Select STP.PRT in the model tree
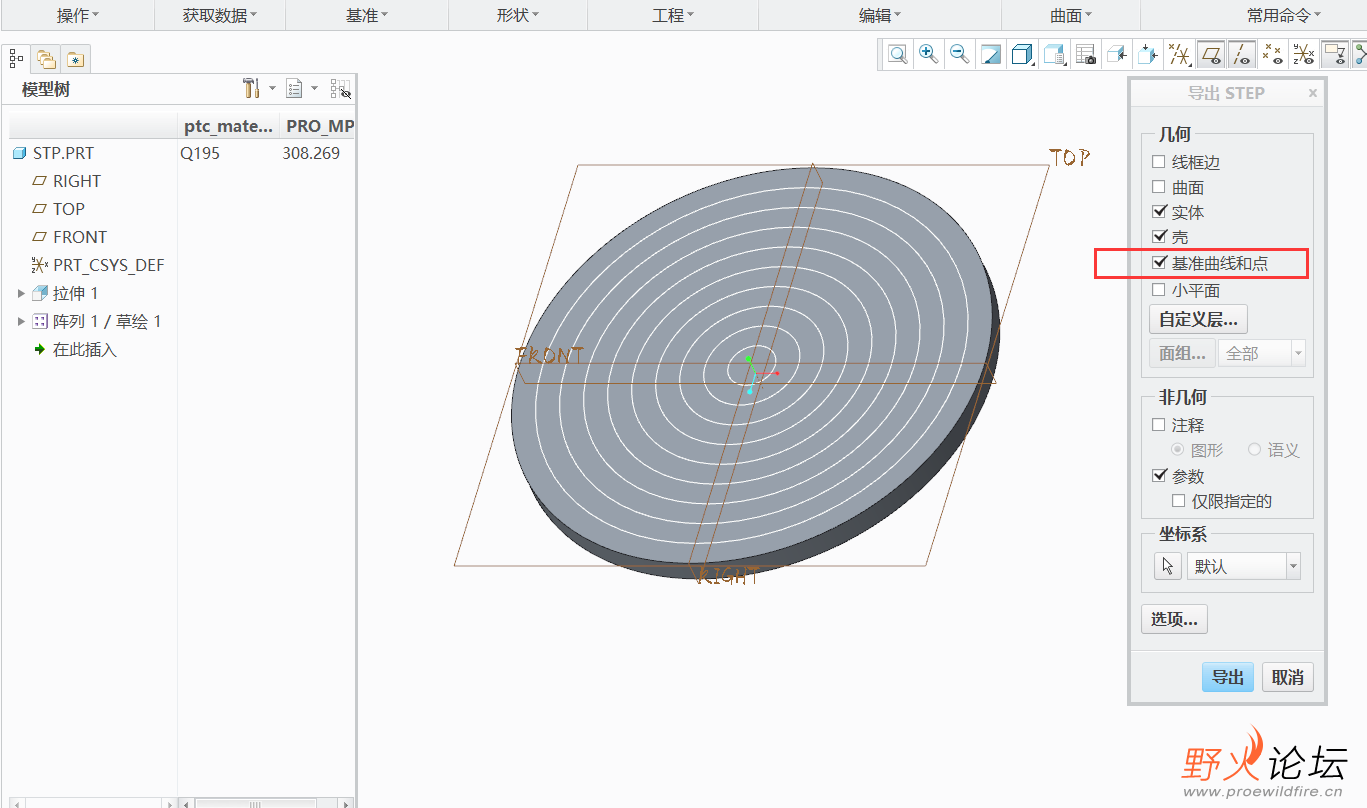This screenshot has height=808, width=1367. [64, 153]
